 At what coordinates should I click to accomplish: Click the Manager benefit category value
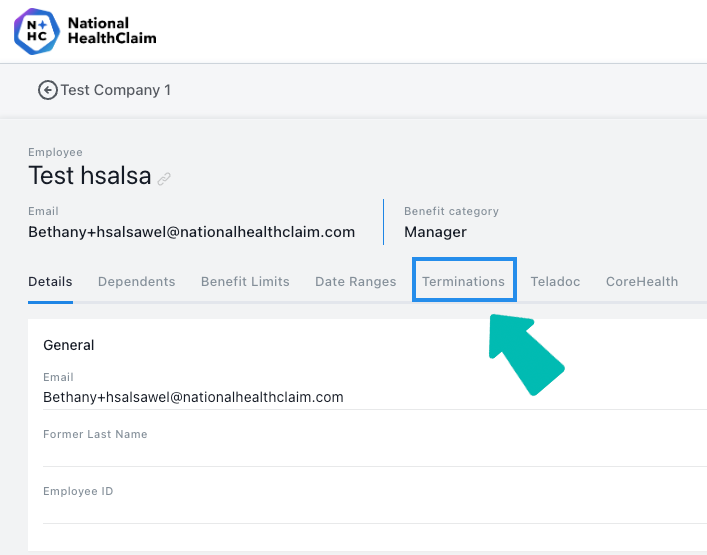pos(435,232)
